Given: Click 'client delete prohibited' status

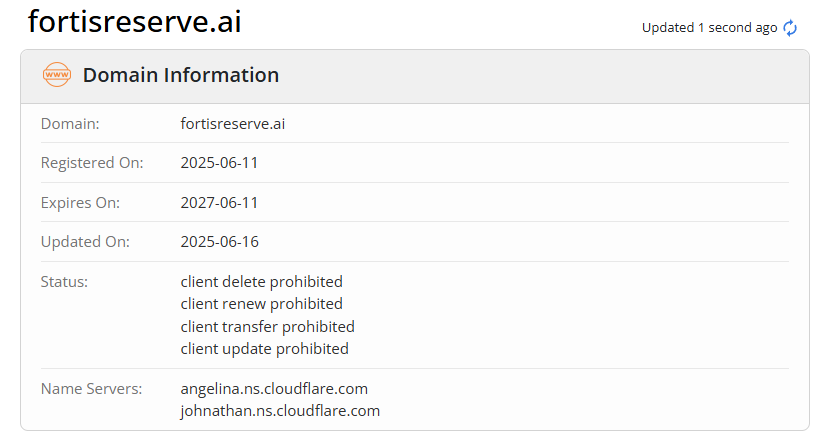Looking at the screenshot, I should pos(261,282).
